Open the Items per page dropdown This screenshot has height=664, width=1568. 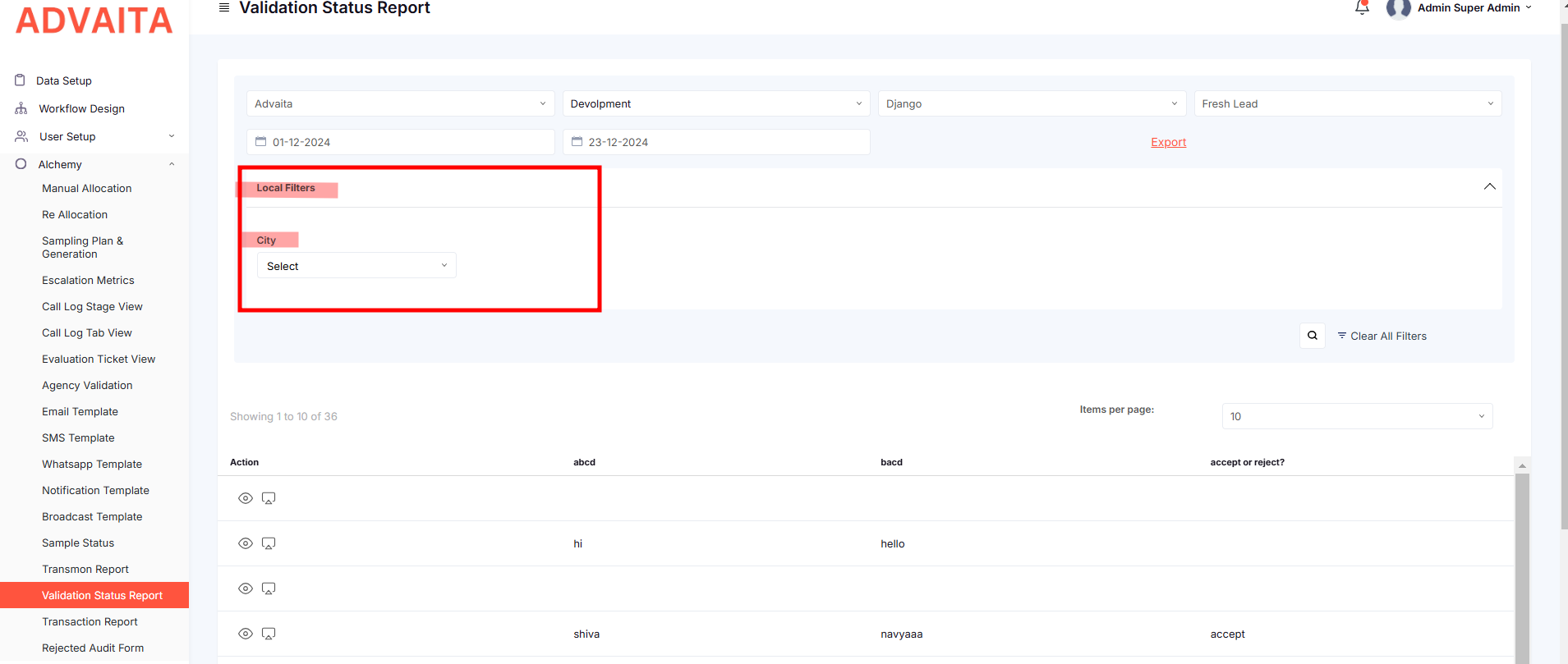[1356, 416]
